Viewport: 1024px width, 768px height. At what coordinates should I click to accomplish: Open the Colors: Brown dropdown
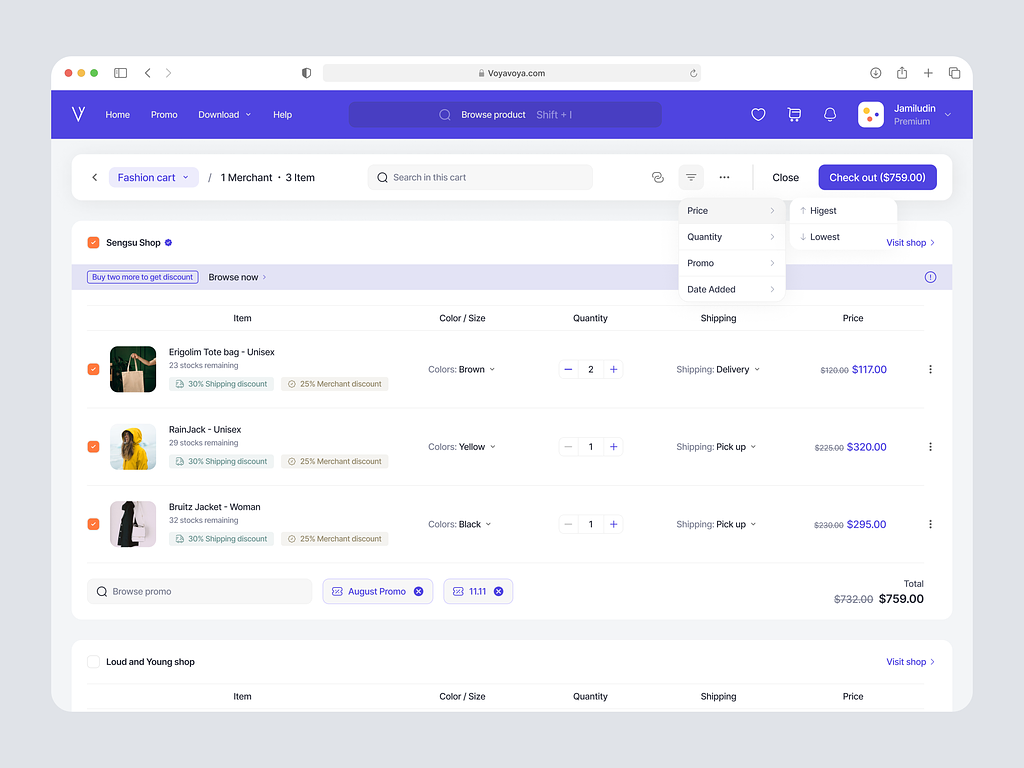461,370
